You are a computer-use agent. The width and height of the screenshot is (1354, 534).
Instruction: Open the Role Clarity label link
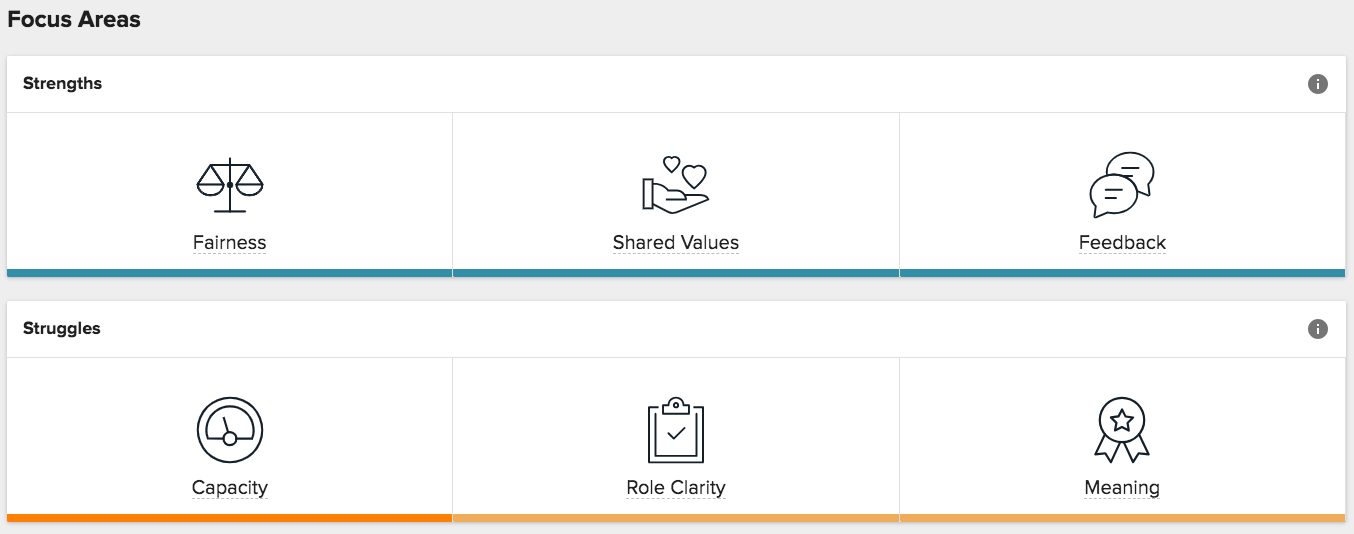tap(675, 488)
